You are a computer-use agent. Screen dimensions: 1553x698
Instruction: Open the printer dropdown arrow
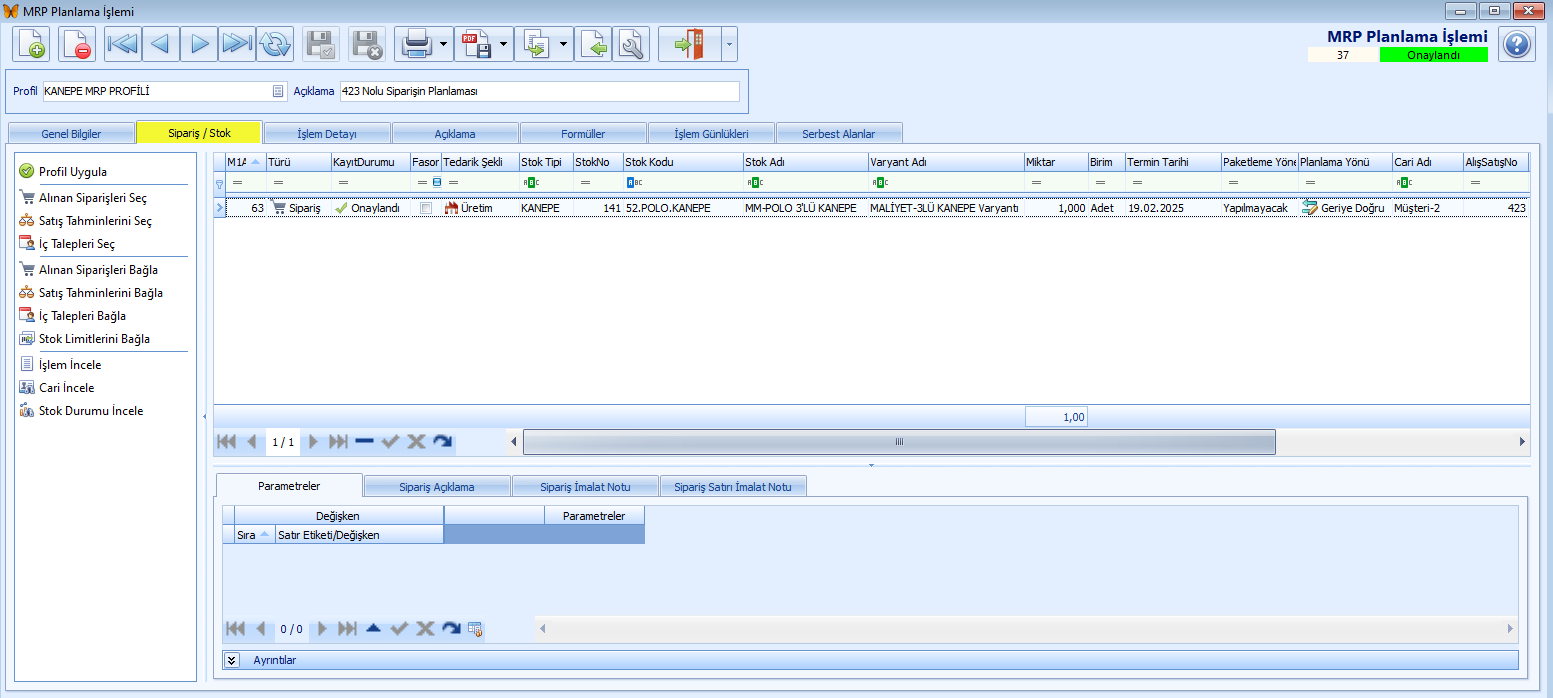pos(443,45)
